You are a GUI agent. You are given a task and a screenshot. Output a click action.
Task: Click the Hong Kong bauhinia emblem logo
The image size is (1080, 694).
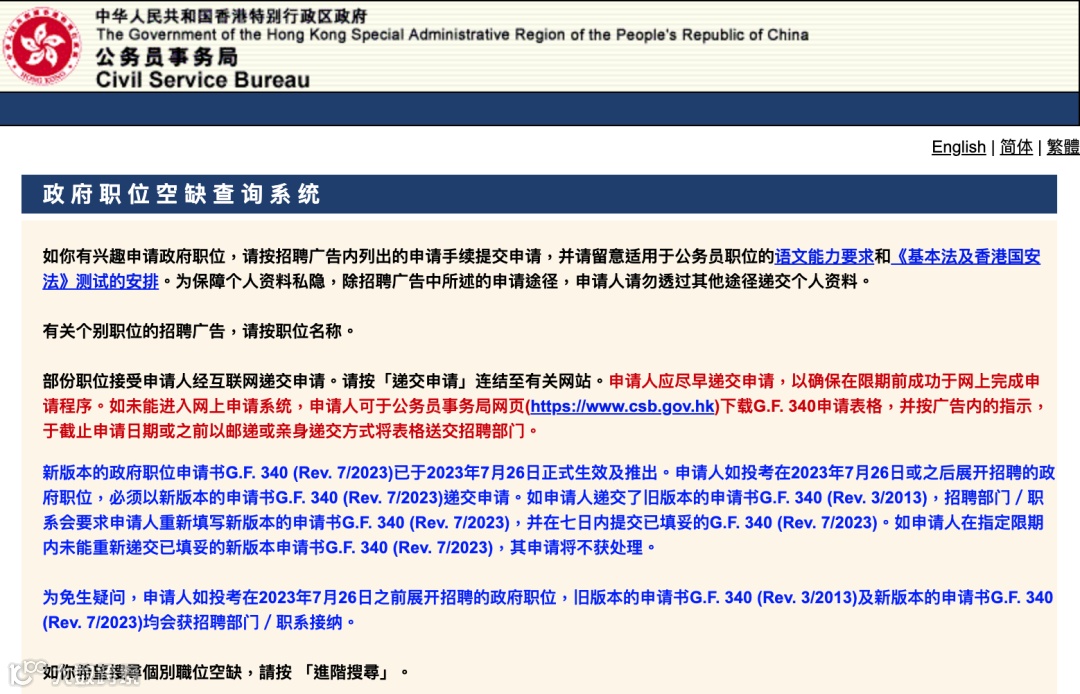(43, 45)
